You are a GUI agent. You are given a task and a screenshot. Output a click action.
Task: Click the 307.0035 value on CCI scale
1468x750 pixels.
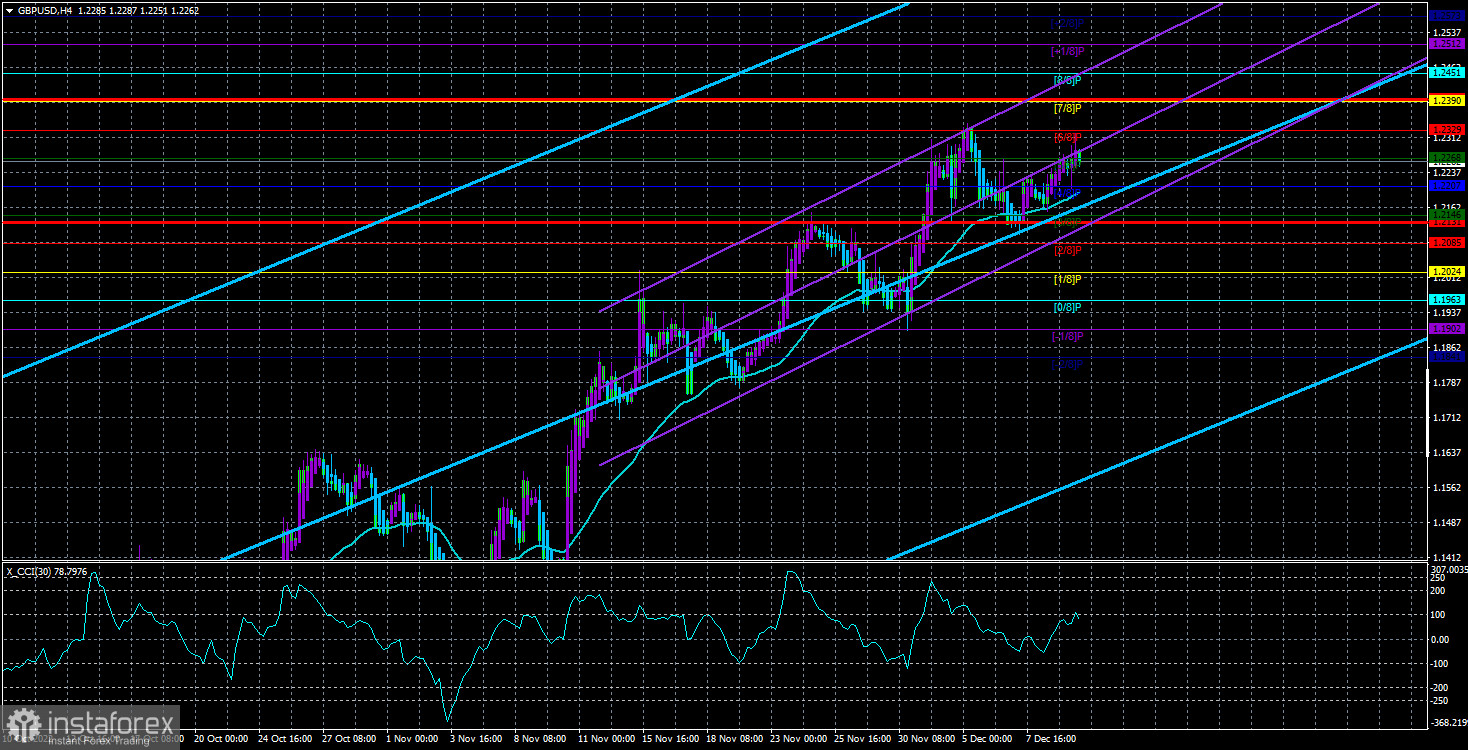(1447, 568)
